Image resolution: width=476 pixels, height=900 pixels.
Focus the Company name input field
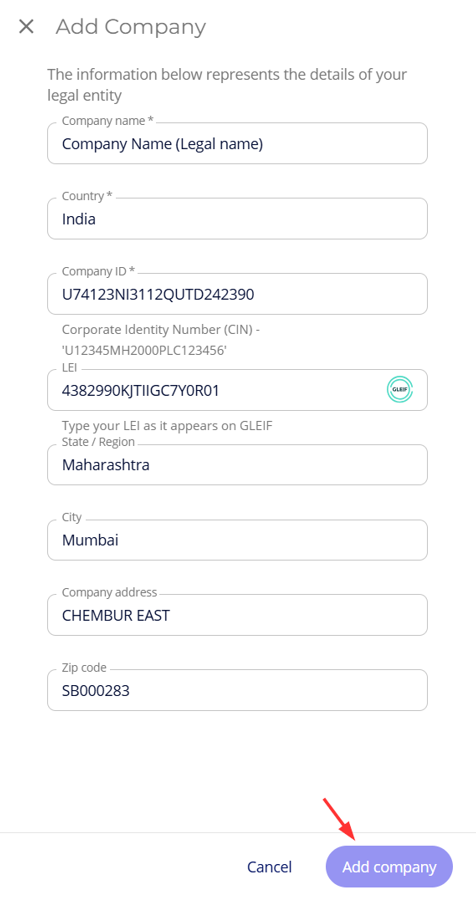click(x=237, y=143)
